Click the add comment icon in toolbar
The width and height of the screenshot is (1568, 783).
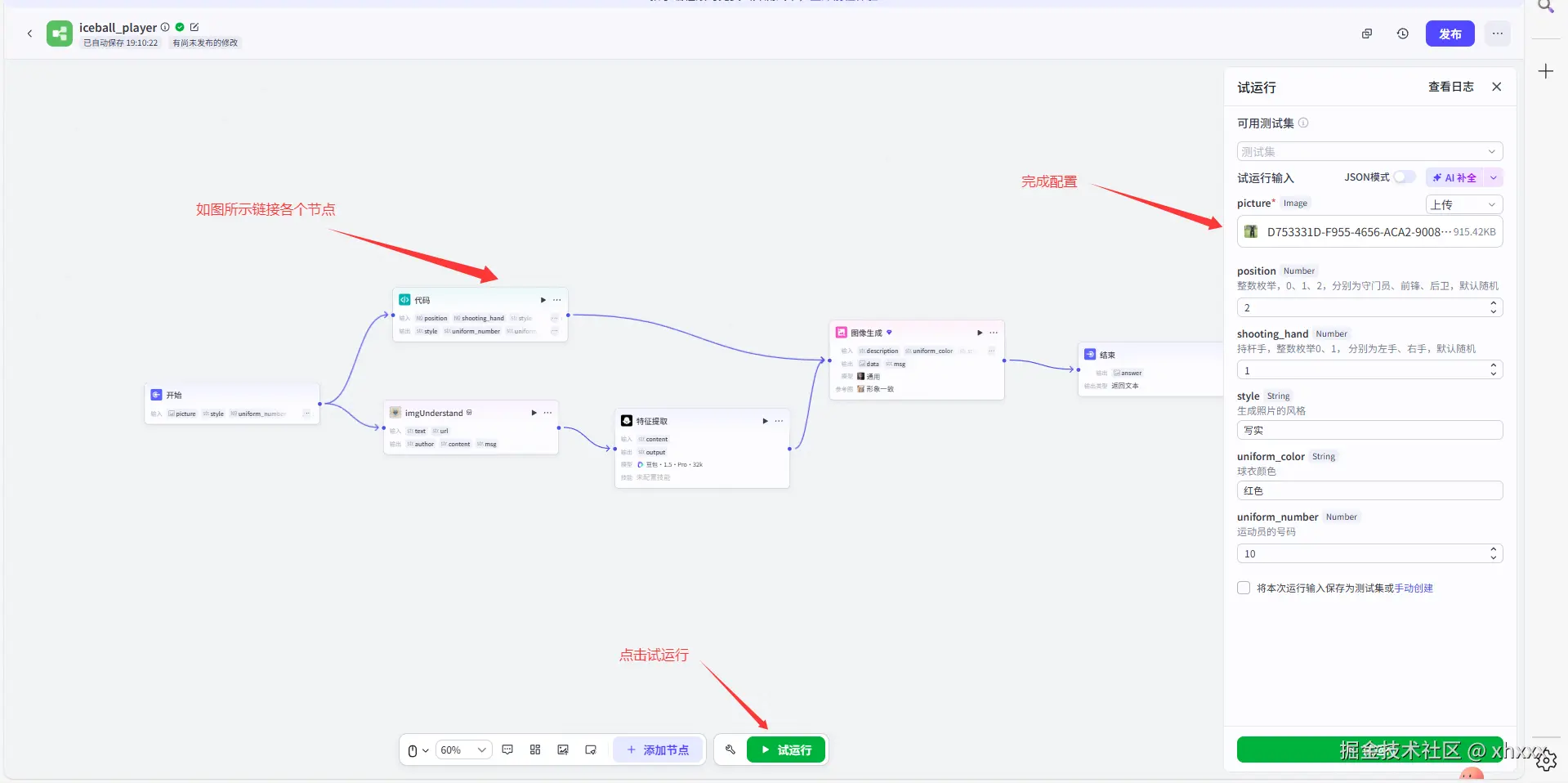[x=507, y=749]
